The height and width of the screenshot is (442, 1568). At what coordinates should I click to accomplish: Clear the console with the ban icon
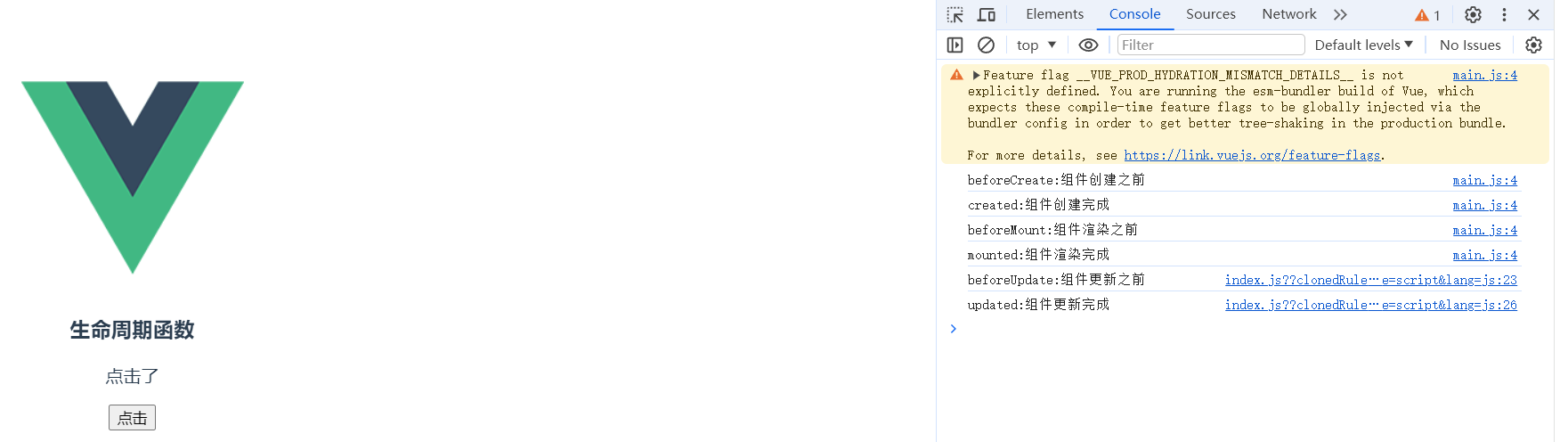click(986, 45)
